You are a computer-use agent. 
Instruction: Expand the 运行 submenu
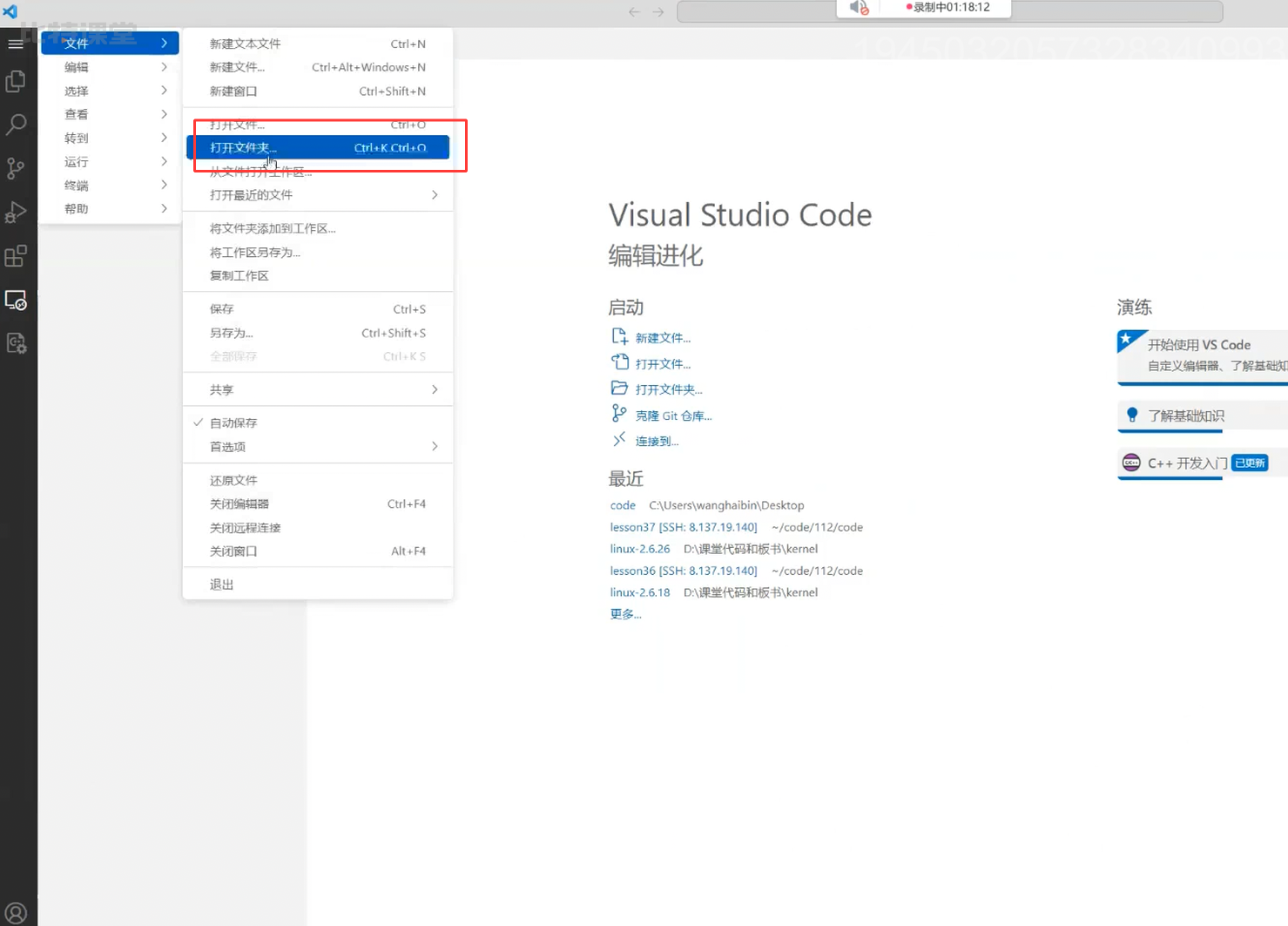[x=110, y=162]
